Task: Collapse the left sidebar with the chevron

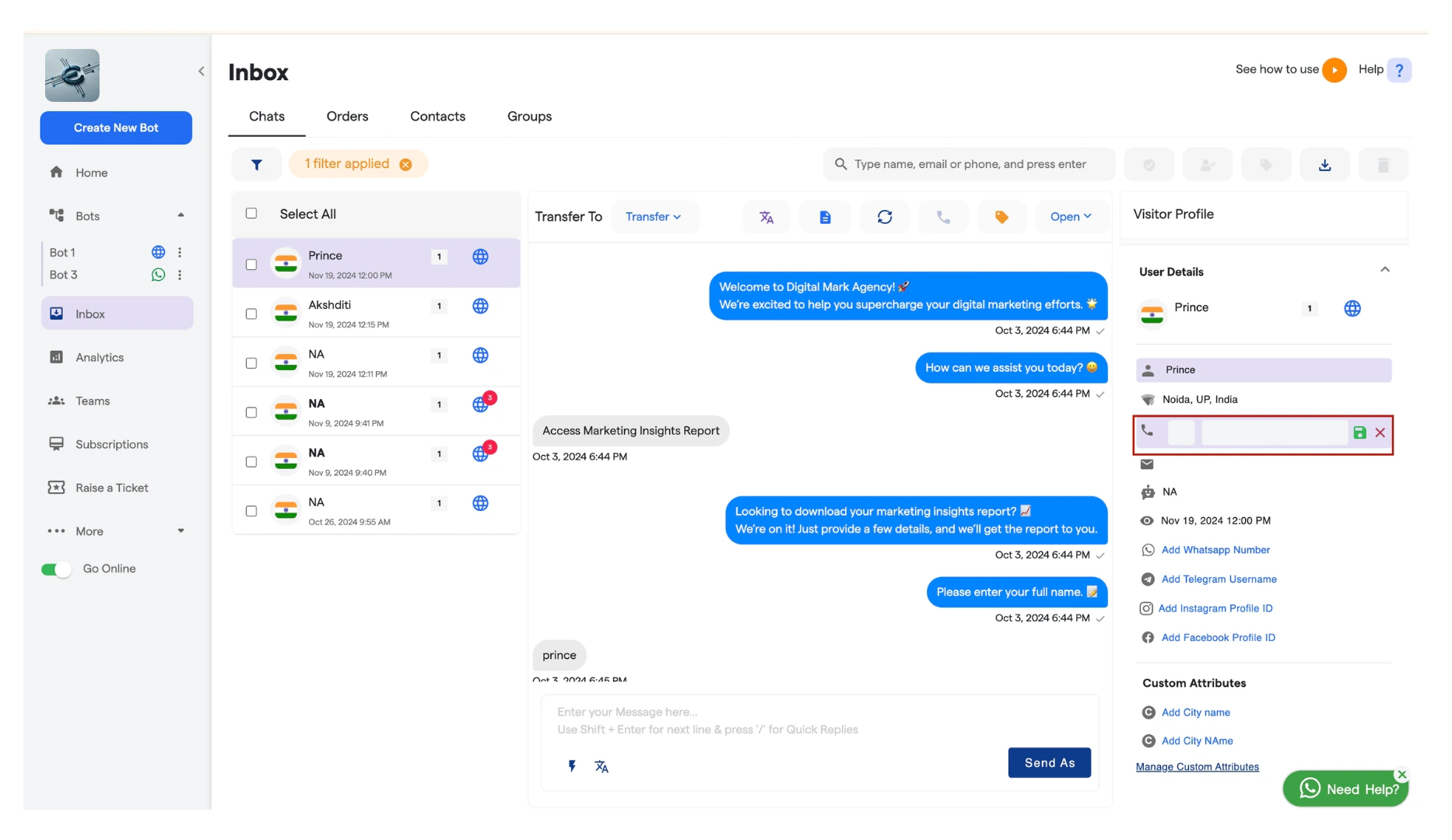Action: coord(202,72)
